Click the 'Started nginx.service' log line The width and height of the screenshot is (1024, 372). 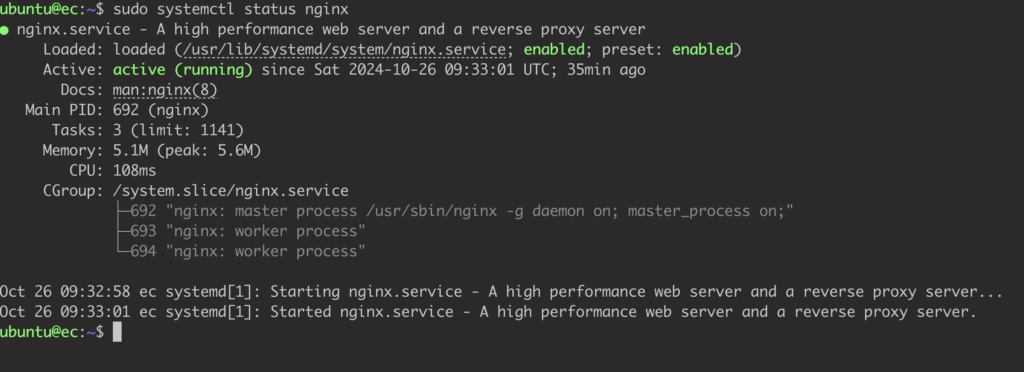488,312
